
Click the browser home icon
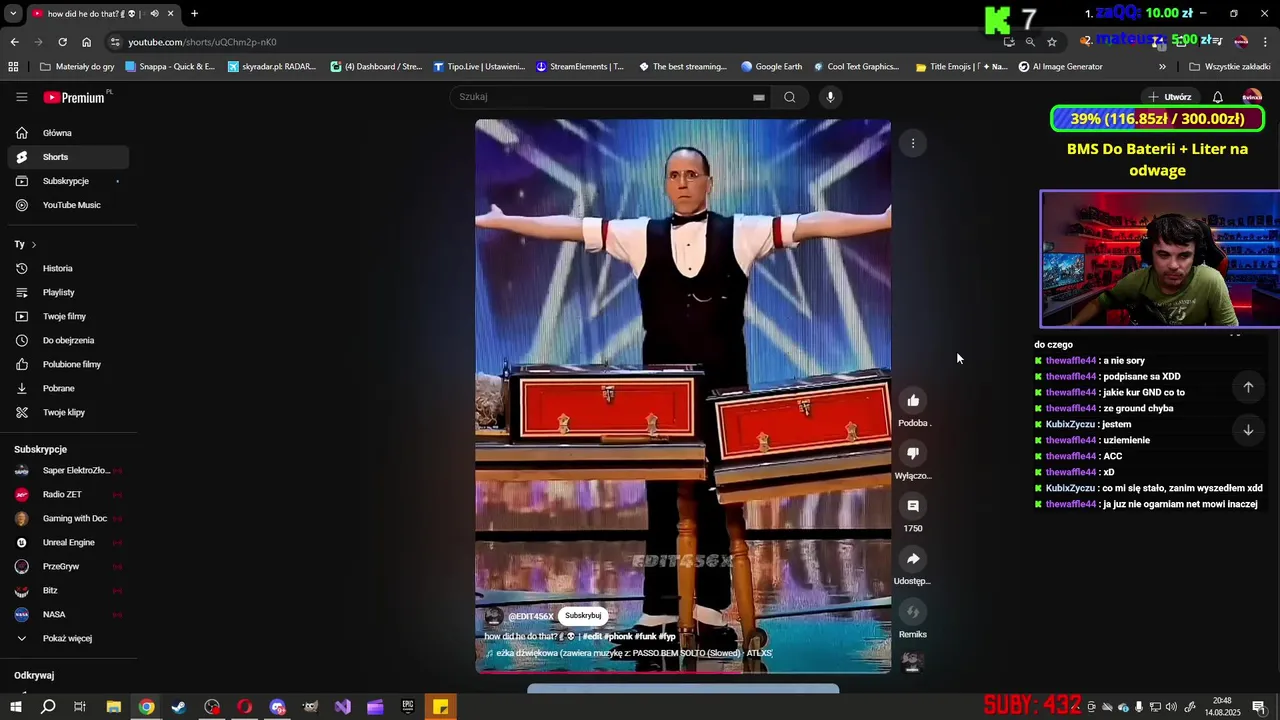point(86,42)
